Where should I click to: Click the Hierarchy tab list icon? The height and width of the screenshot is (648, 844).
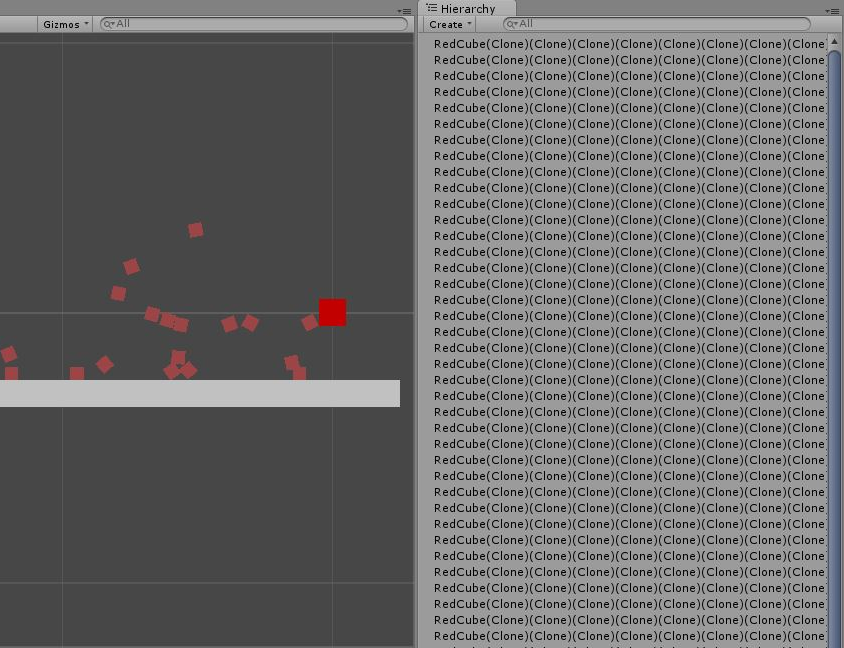[x=431, y=8]
